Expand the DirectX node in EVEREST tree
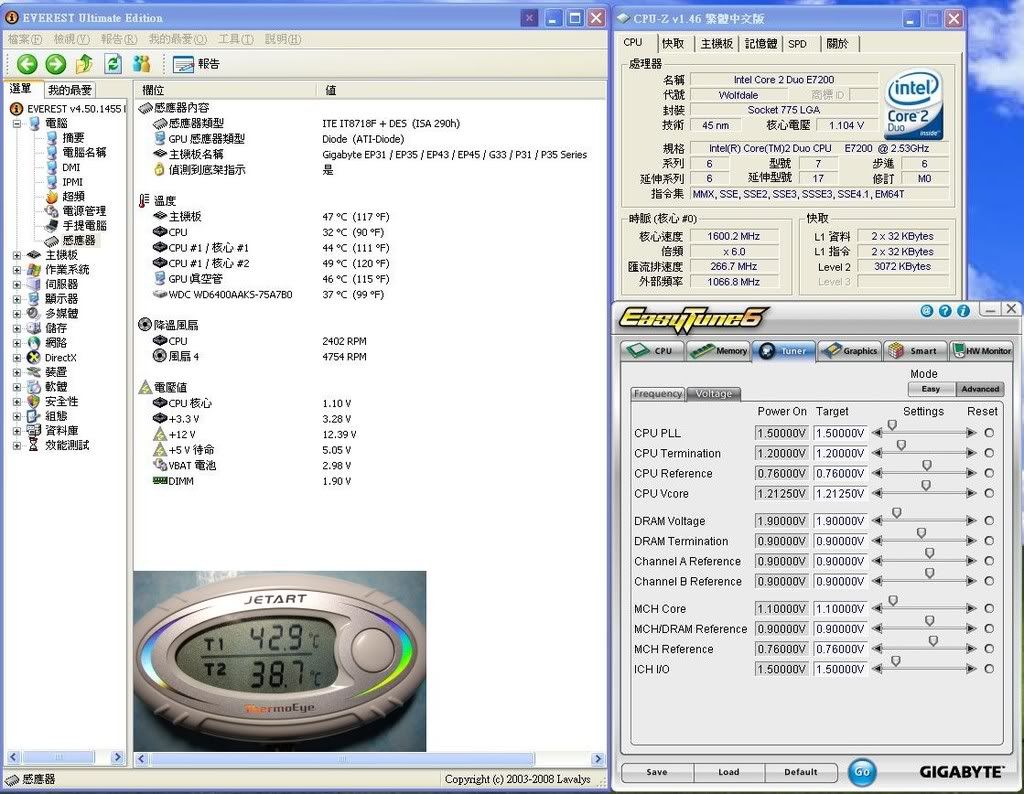The image size is (1024, 794). [x=17, y=358]
